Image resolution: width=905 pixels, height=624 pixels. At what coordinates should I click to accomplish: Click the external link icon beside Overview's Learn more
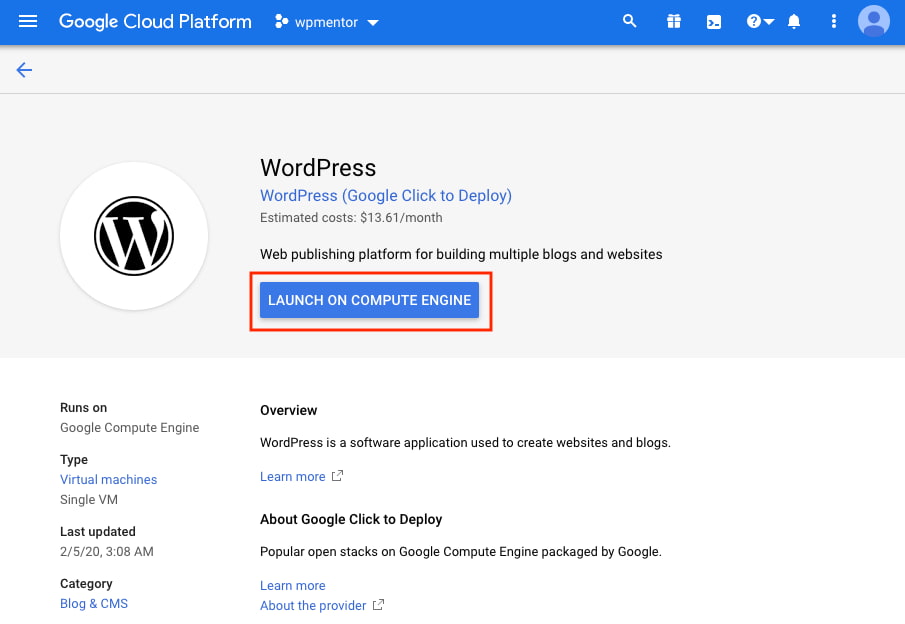coord(338,476)
